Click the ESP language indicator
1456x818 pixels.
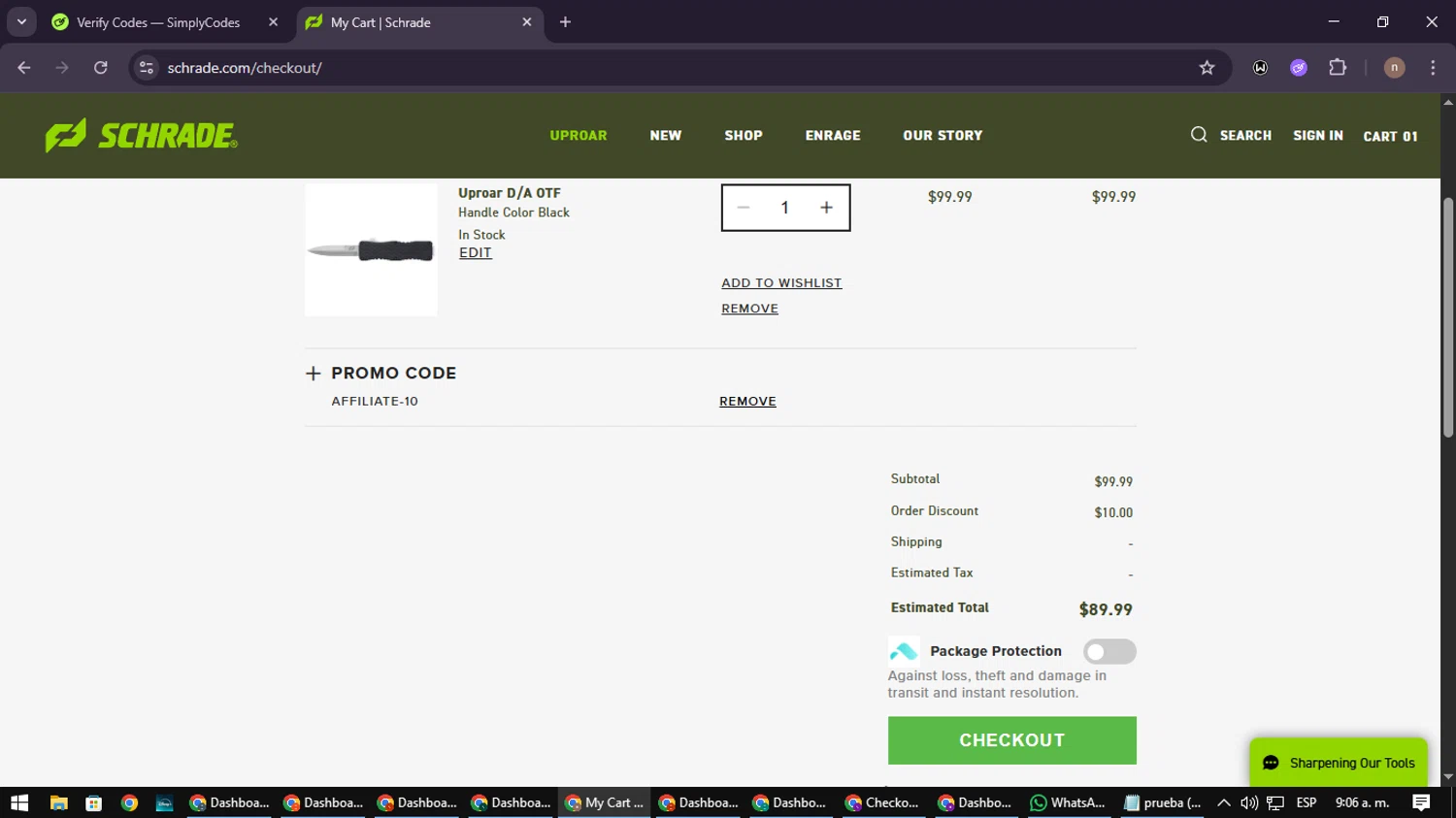1307,802
